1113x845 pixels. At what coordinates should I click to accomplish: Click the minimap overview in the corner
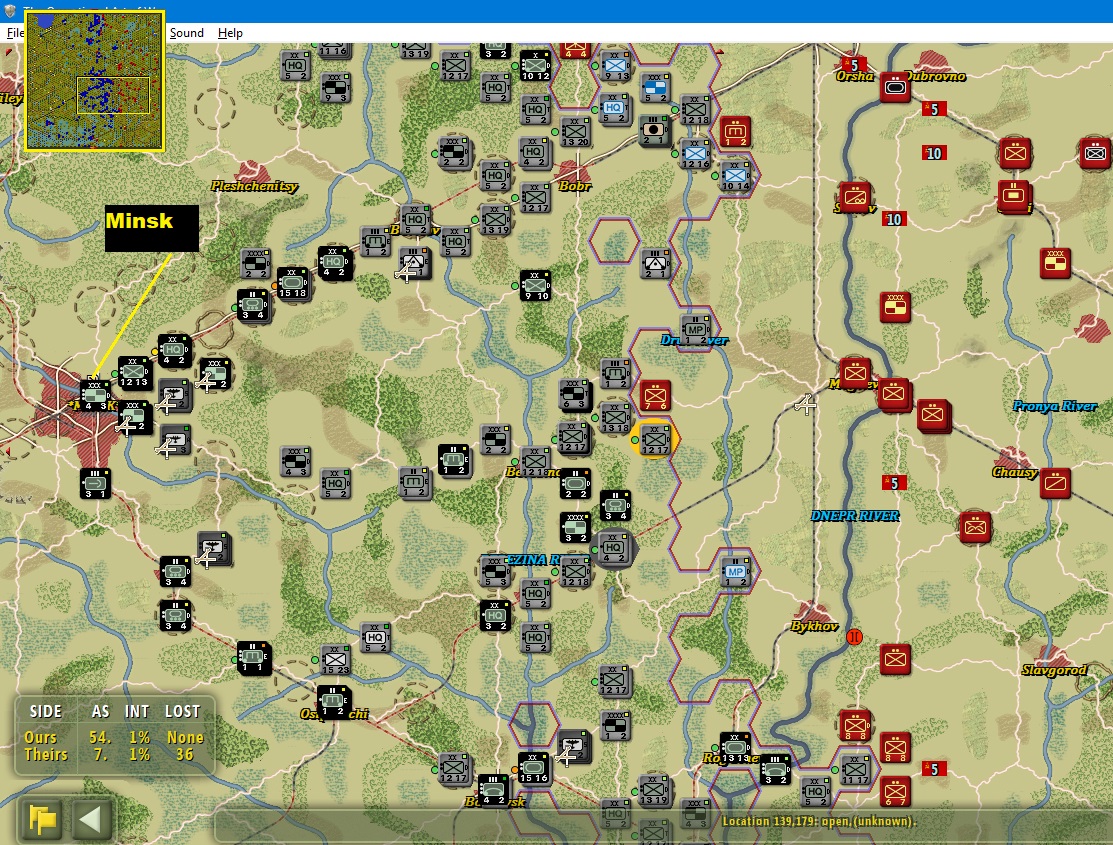[95, 80]
